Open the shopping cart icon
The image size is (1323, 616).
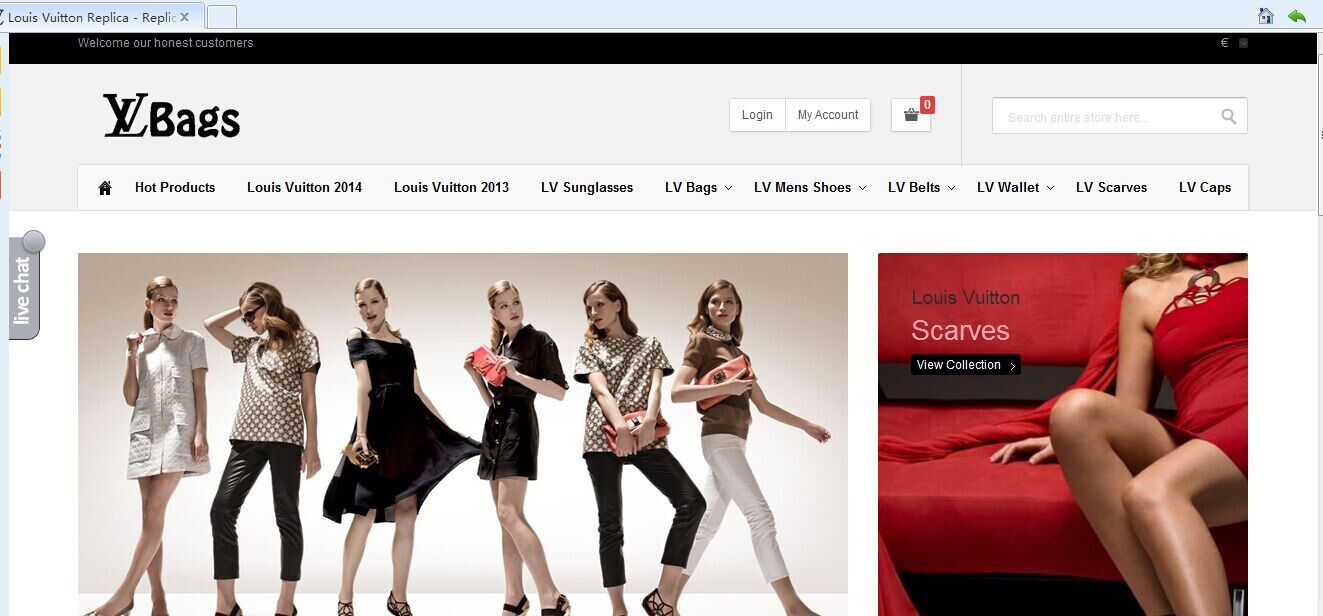click(x=911, y=115)
